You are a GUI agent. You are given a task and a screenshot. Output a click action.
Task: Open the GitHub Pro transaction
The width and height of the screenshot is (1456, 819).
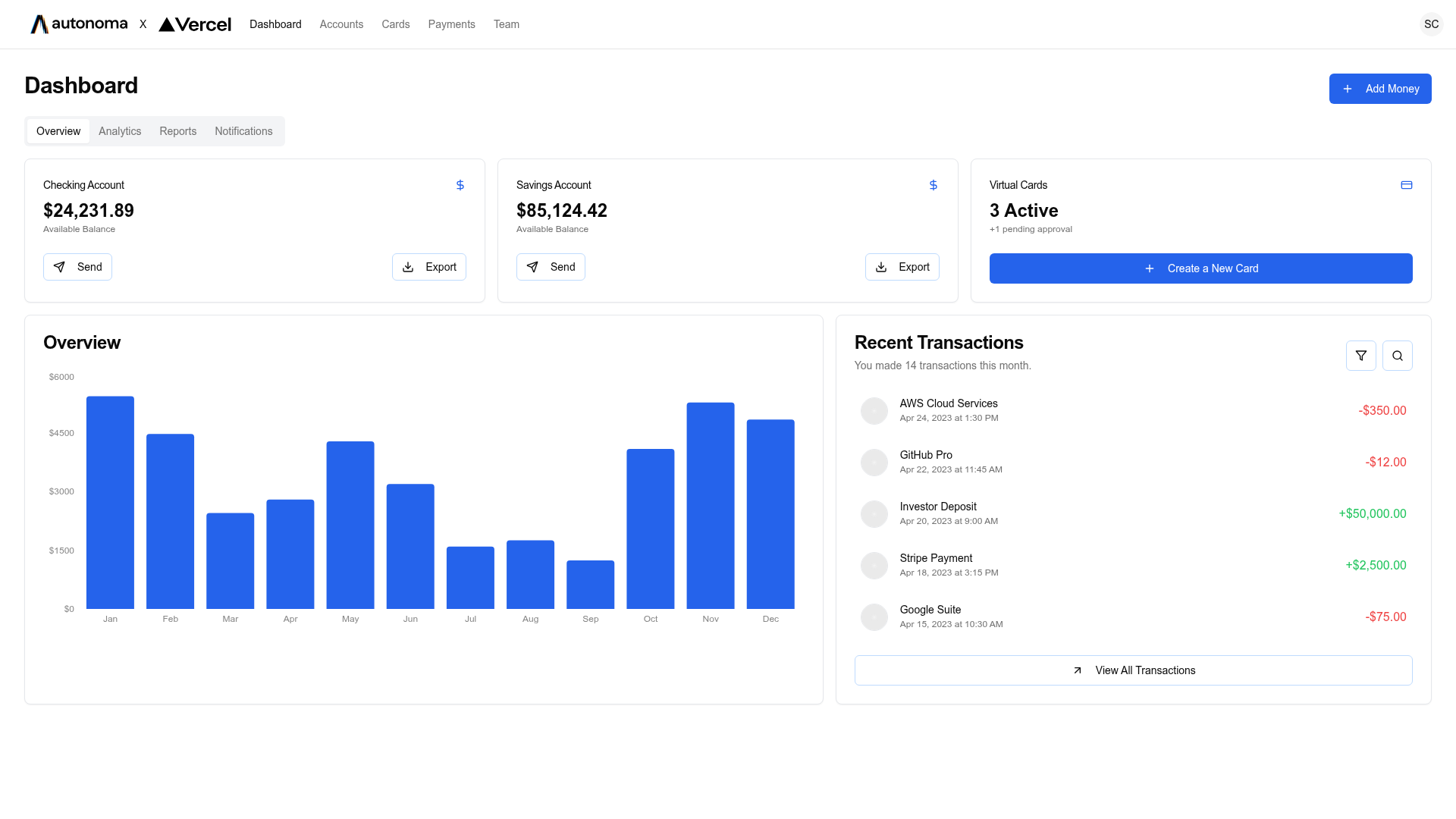[x=1134, y=463]
